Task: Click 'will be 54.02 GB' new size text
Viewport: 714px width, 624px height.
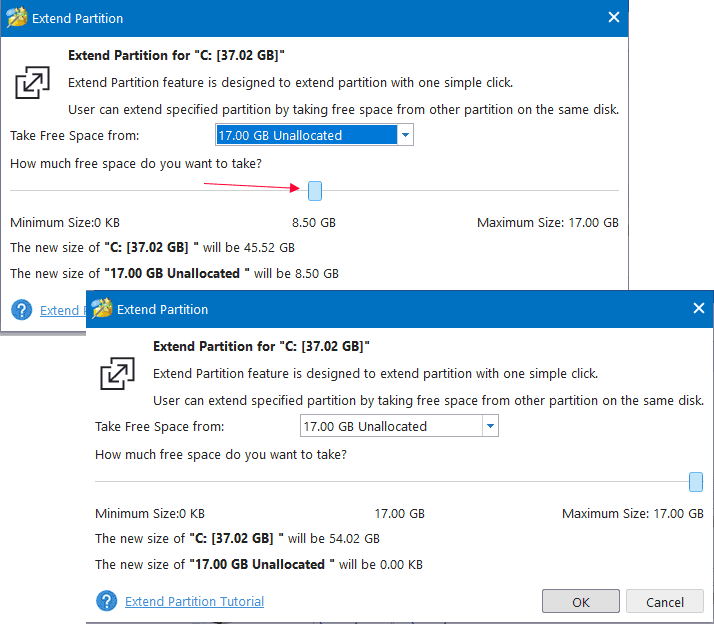Action: pos(334,538)
